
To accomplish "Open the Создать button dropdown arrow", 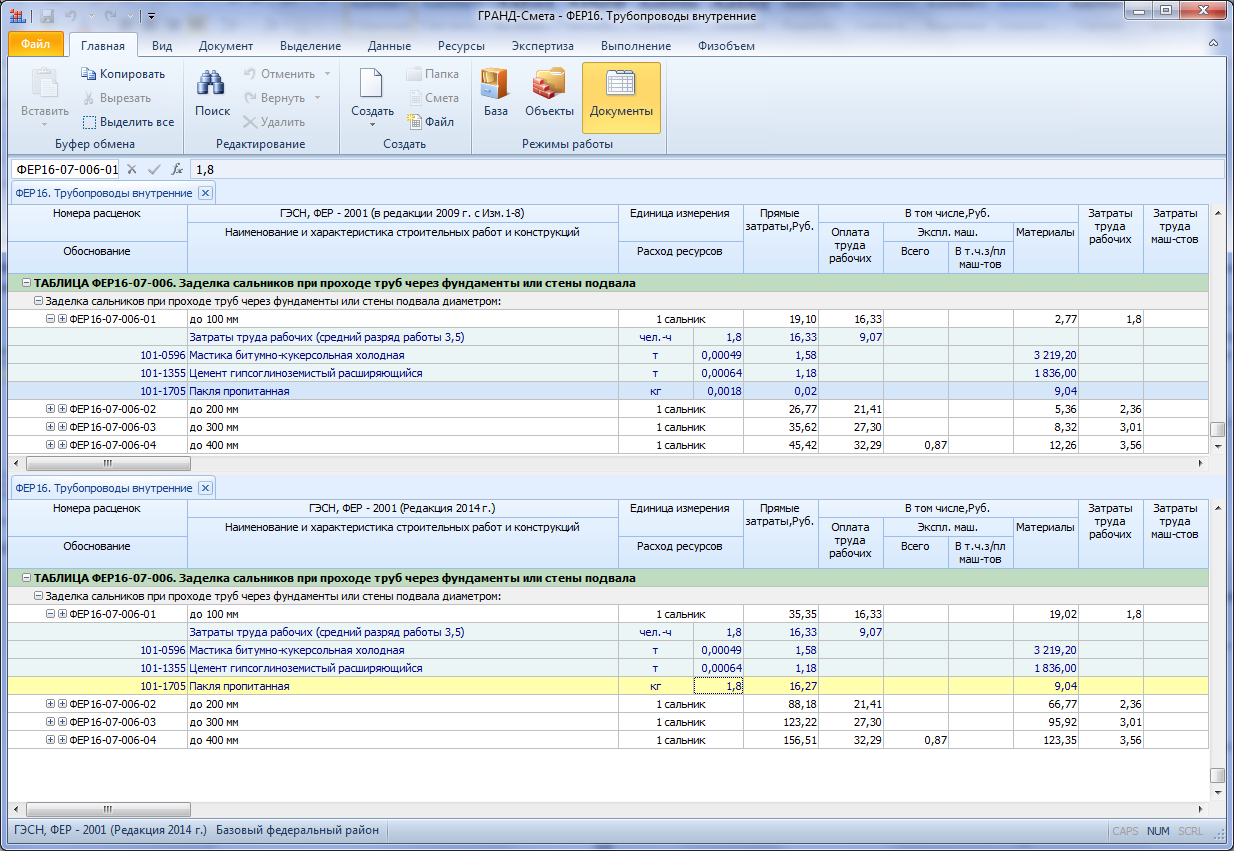I will pos(372,124).
